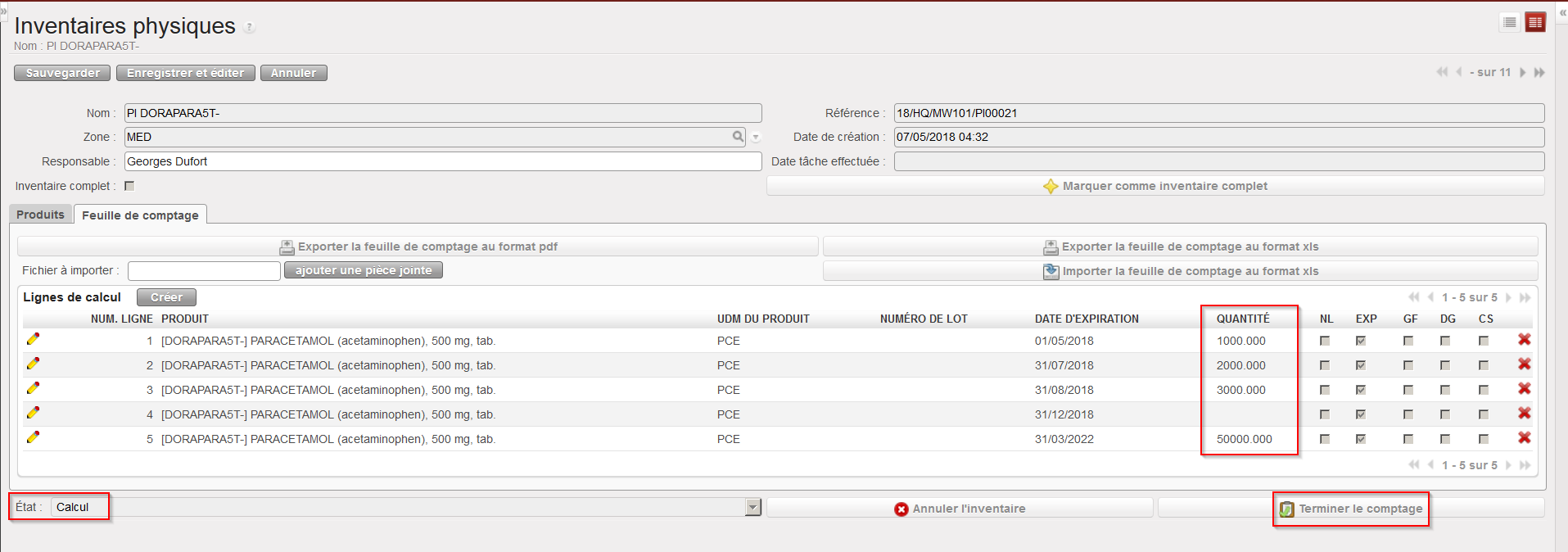Screen dimensions: 1568x552
Task: Toggle the Inventaire complet checkbox
Action: click(129, 186)
